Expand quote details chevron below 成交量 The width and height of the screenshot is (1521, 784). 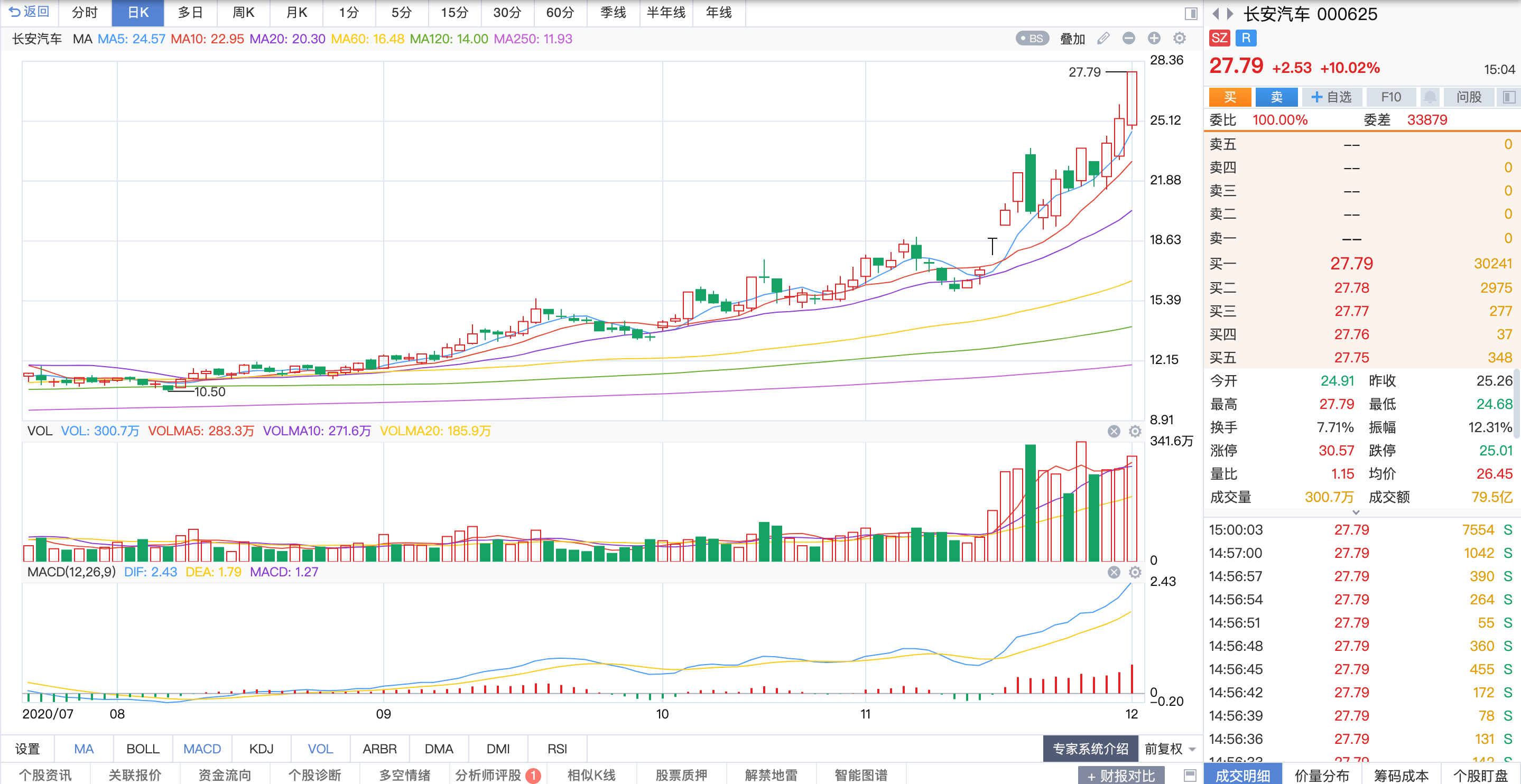[1356, 512]
